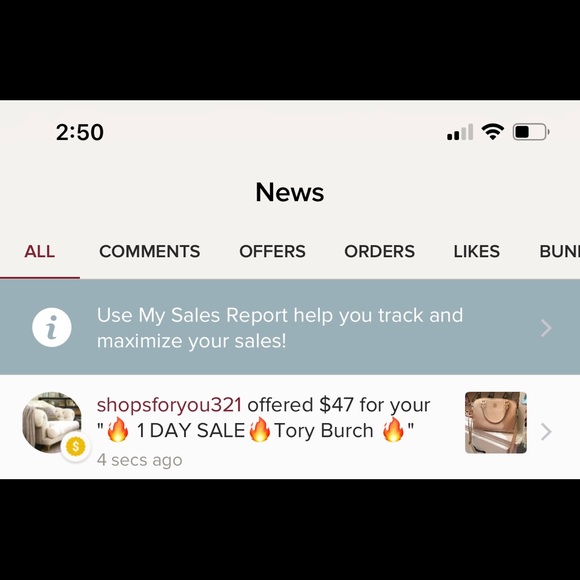Image resolution: width=580 pixels, height=580 pixels.
Task: Tap the 2:50 clock in status bar
Action: click(x=80, y=132)
